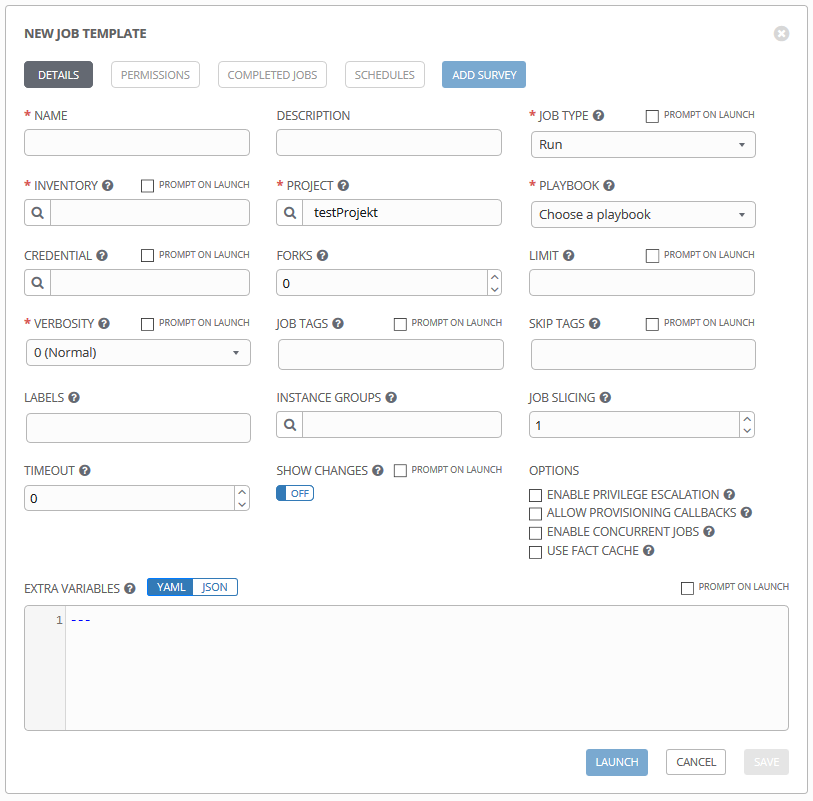Check Prompt on Launch for Job Tags
Viewport: 813px width, 801px height.
(x=400, y=324)
